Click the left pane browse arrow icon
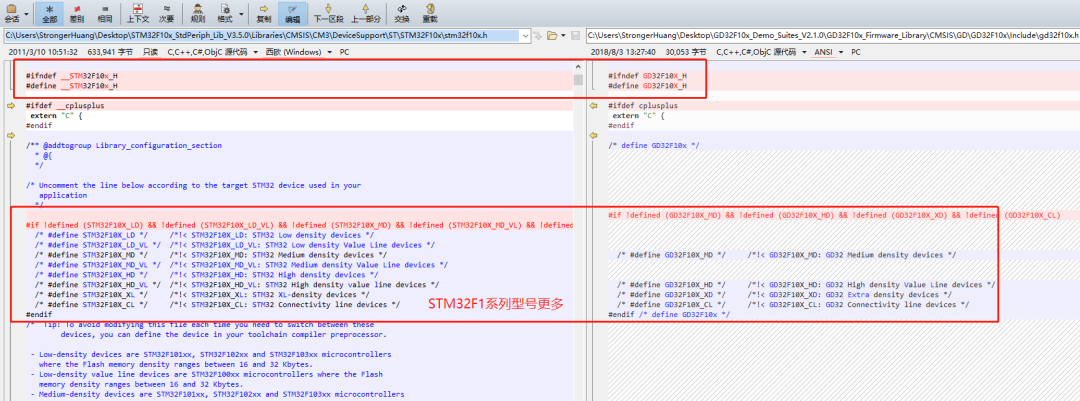The image size is (1080, 401). [x=540, y=34]
